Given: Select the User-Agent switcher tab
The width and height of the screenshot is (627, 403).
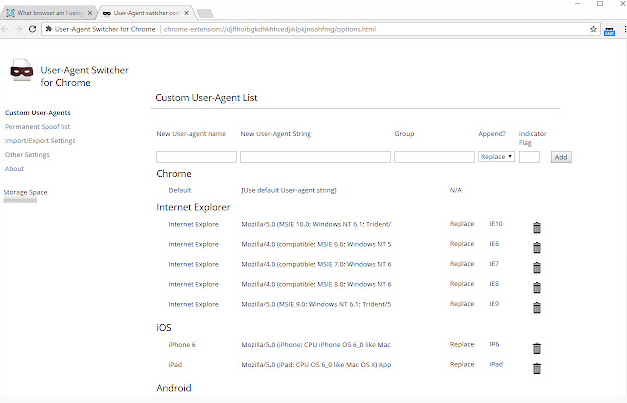Looking at the screenshot, I should [x=146, y=13].
